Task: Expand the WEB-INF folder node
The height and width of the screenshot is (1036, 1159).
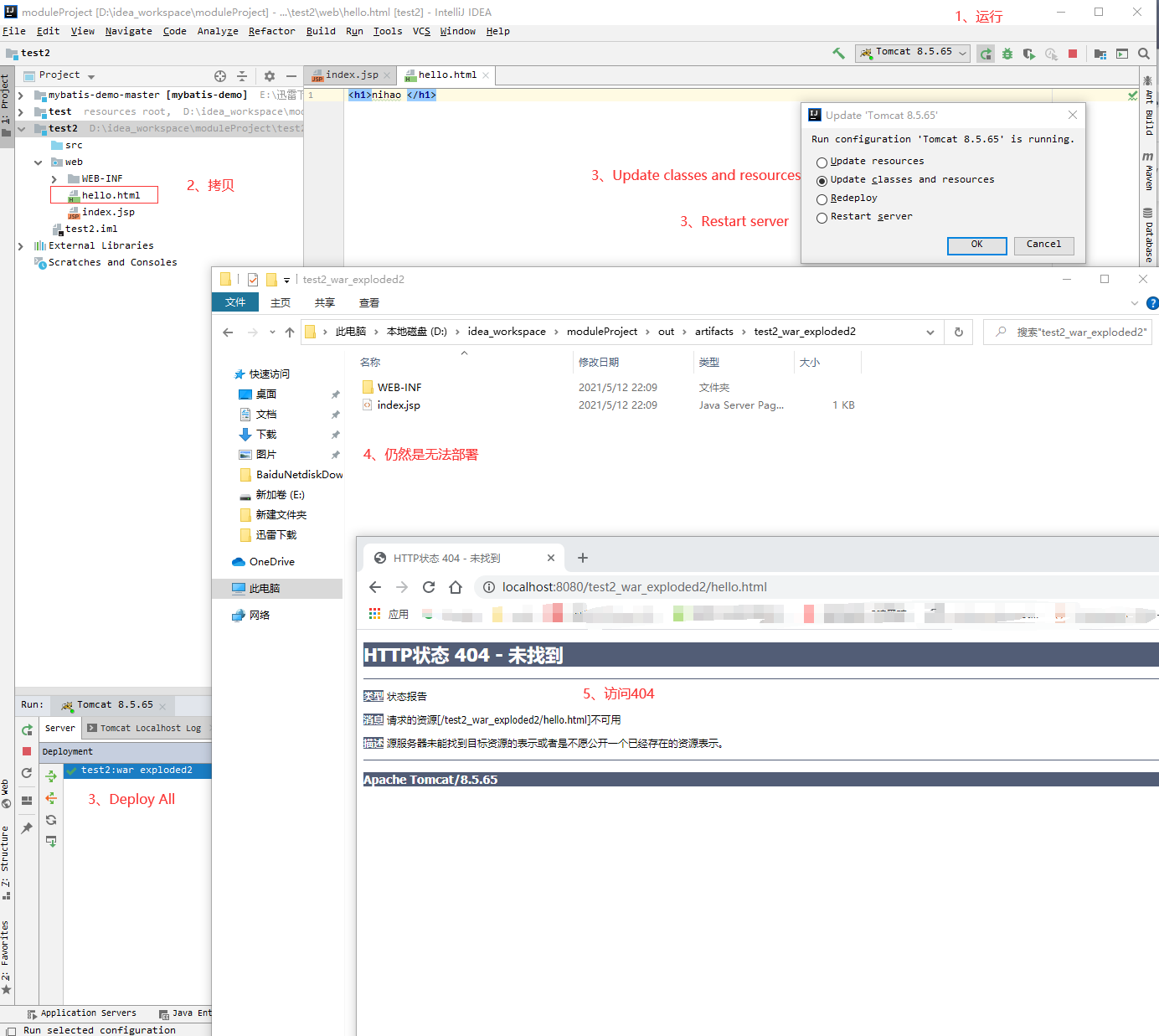Action: click(x=54, y=179)
